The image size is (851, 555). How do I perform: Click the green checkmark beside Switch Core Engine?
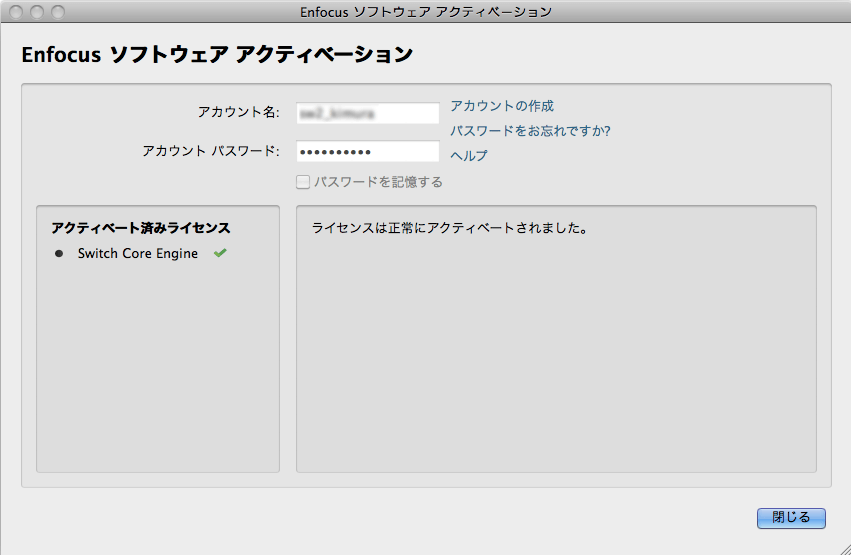click(x=220, y=253)
